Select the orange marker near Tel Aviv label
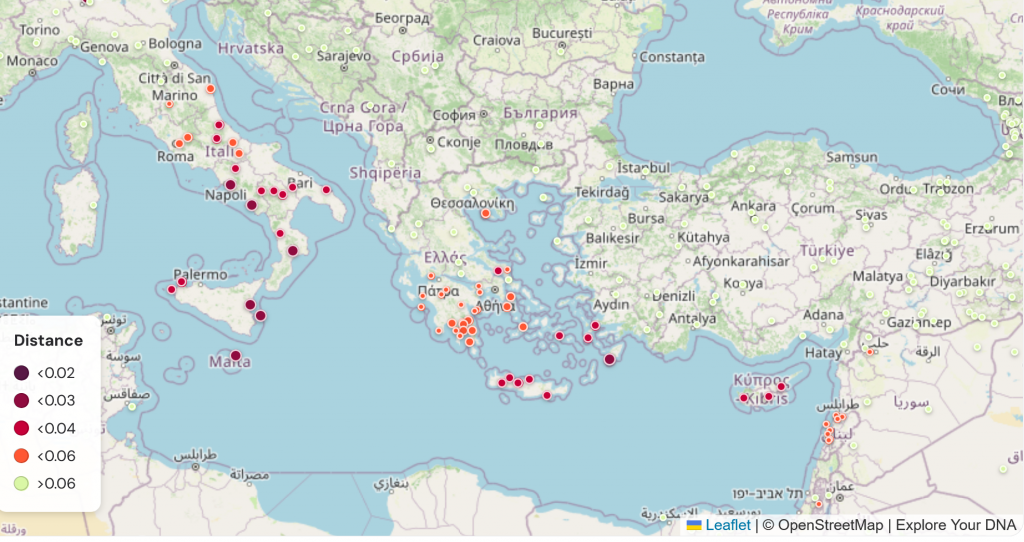 click(818, 504)
